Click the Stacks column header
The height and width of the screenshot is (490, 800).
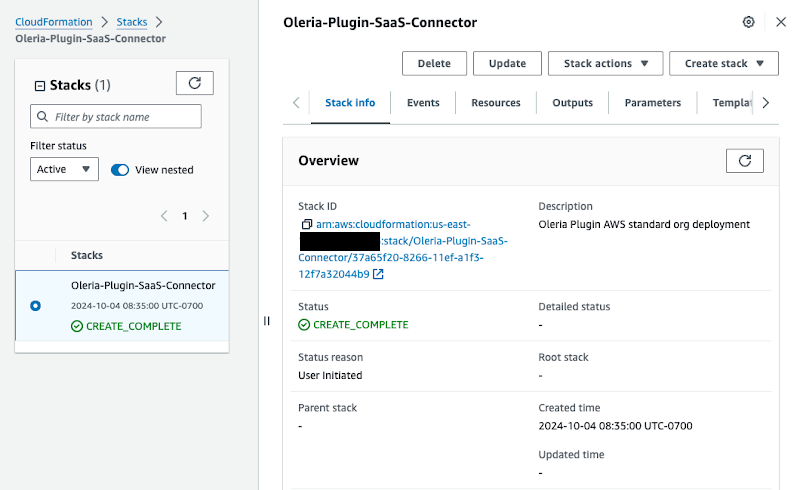coord(87,255)
